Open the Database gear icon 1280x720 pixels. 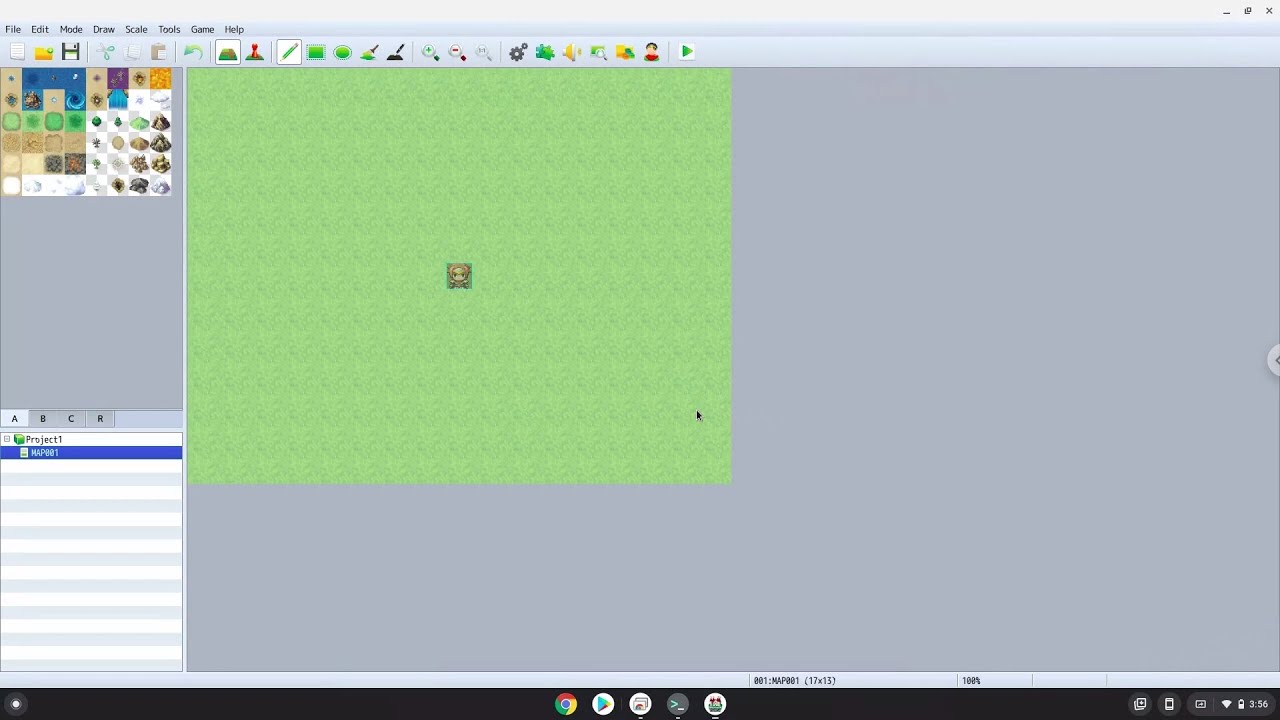click(x=518, y=52)
